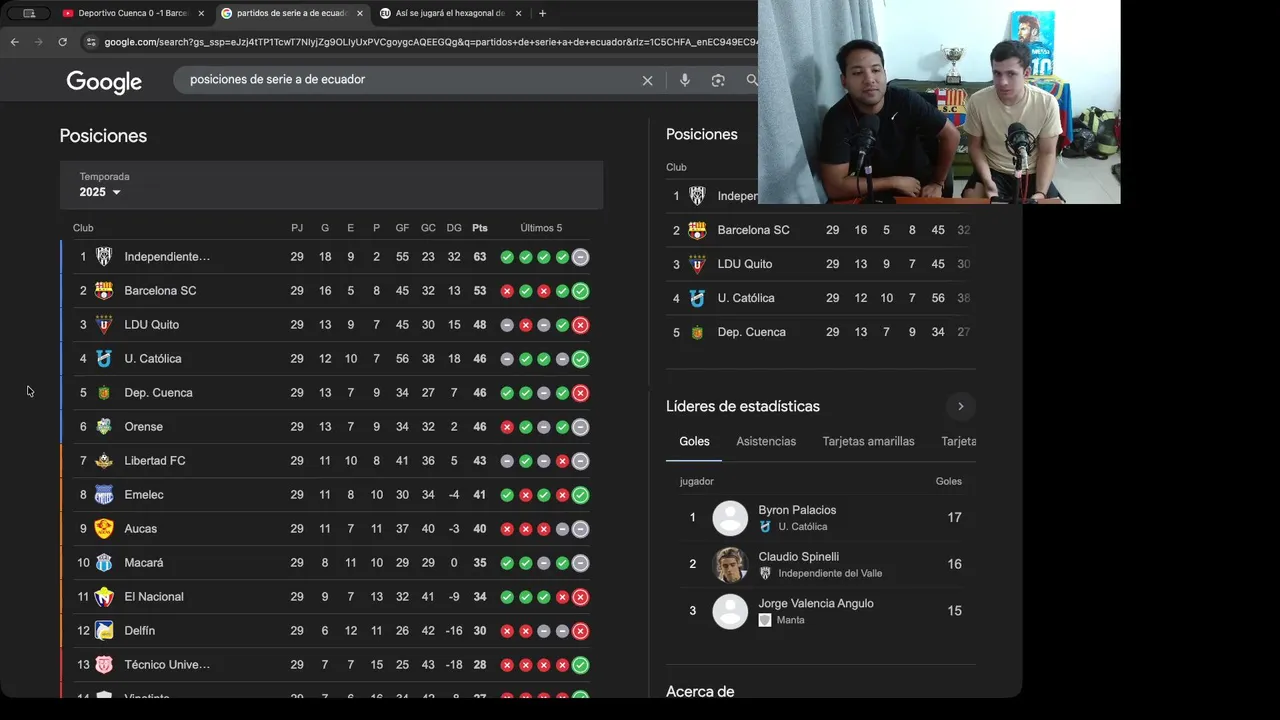Click Técnico Universitario crest in standings
1280x720 pixels.
104,665
